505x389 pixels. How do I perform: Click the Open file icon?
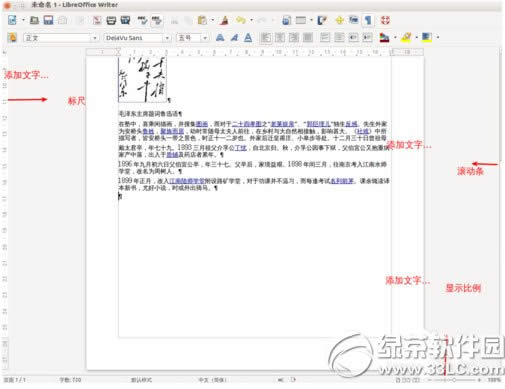34,20
